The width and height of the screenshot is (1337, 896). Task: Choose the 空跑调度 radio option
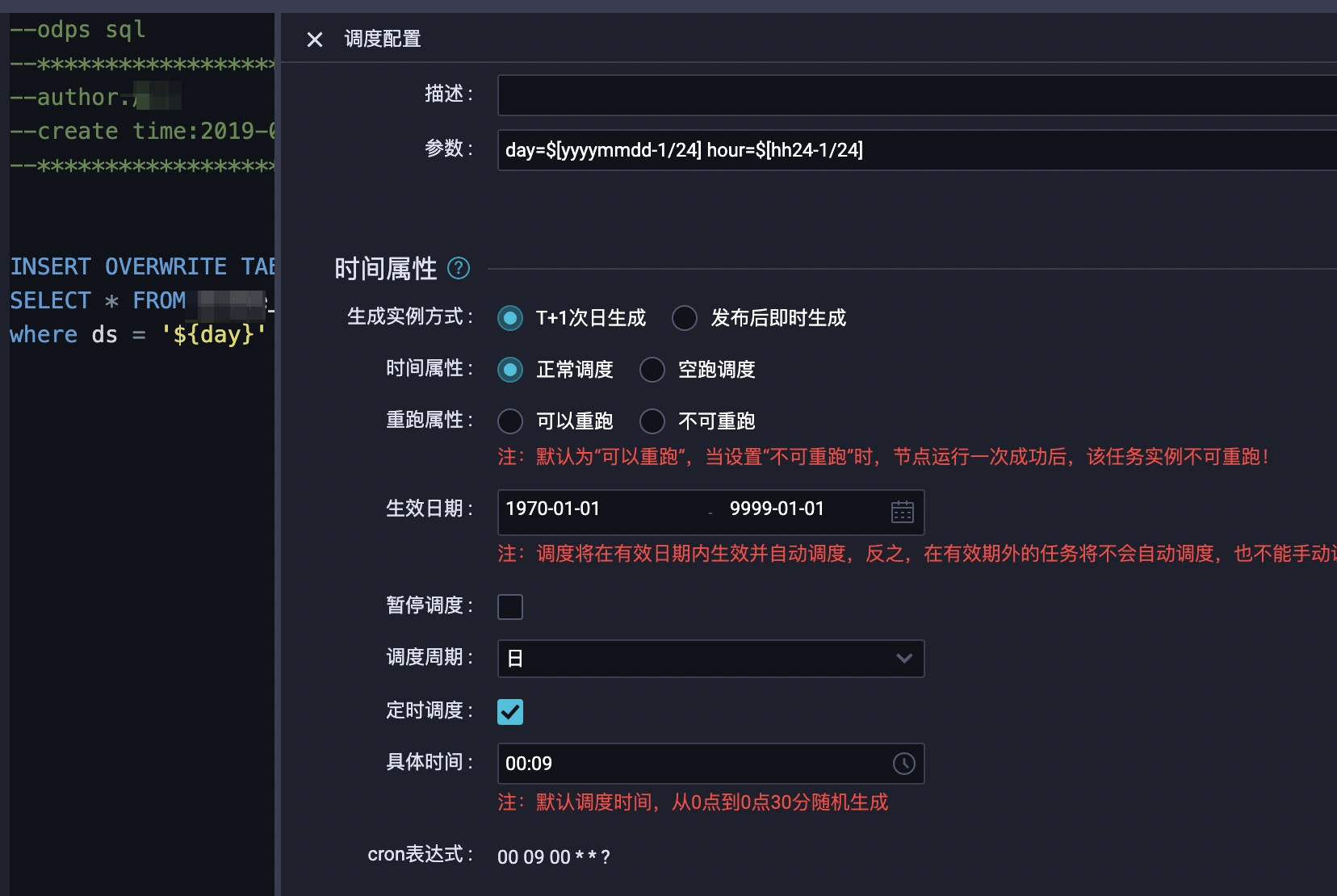(652, 370)
